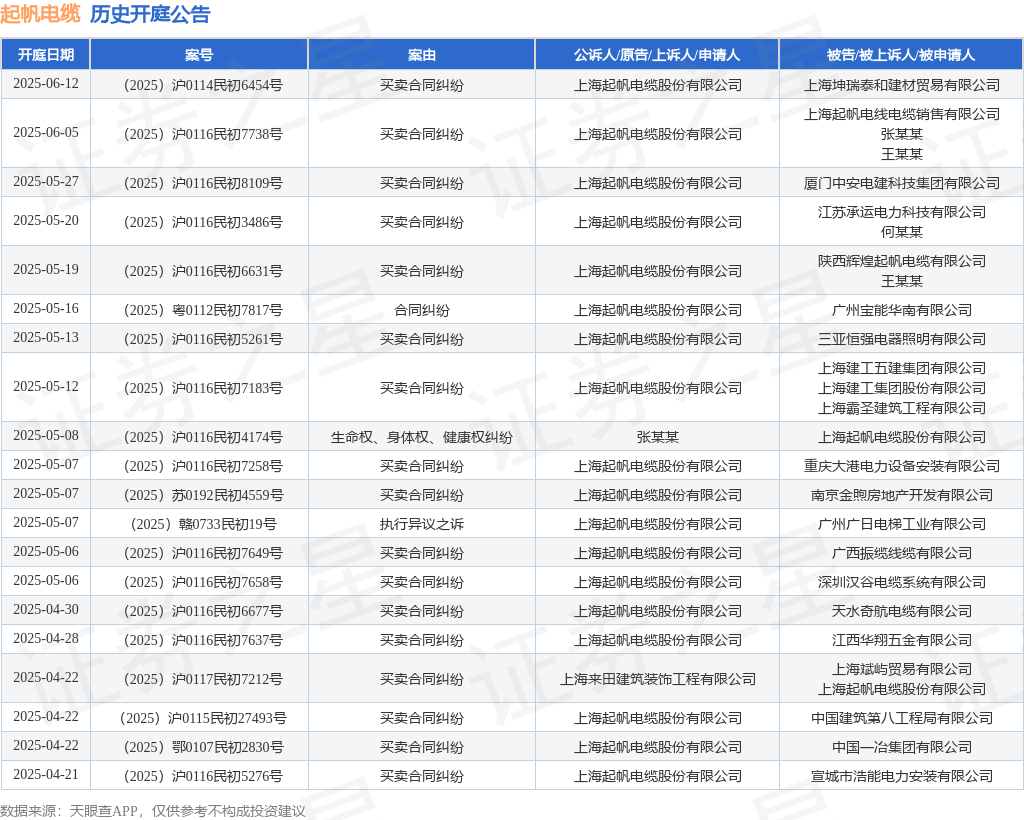Click case number (2025)沪0116民初6677号
Screen dimensions: 1024x820
[x=202, y=611]
